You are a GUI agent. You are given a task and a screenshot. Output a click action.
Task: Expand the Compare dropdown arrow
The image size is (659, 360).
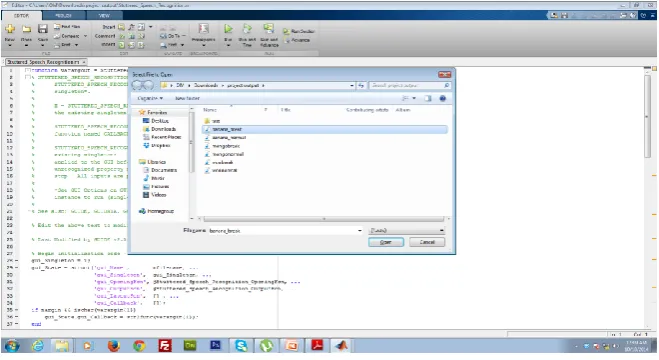[x=85, y=36]
